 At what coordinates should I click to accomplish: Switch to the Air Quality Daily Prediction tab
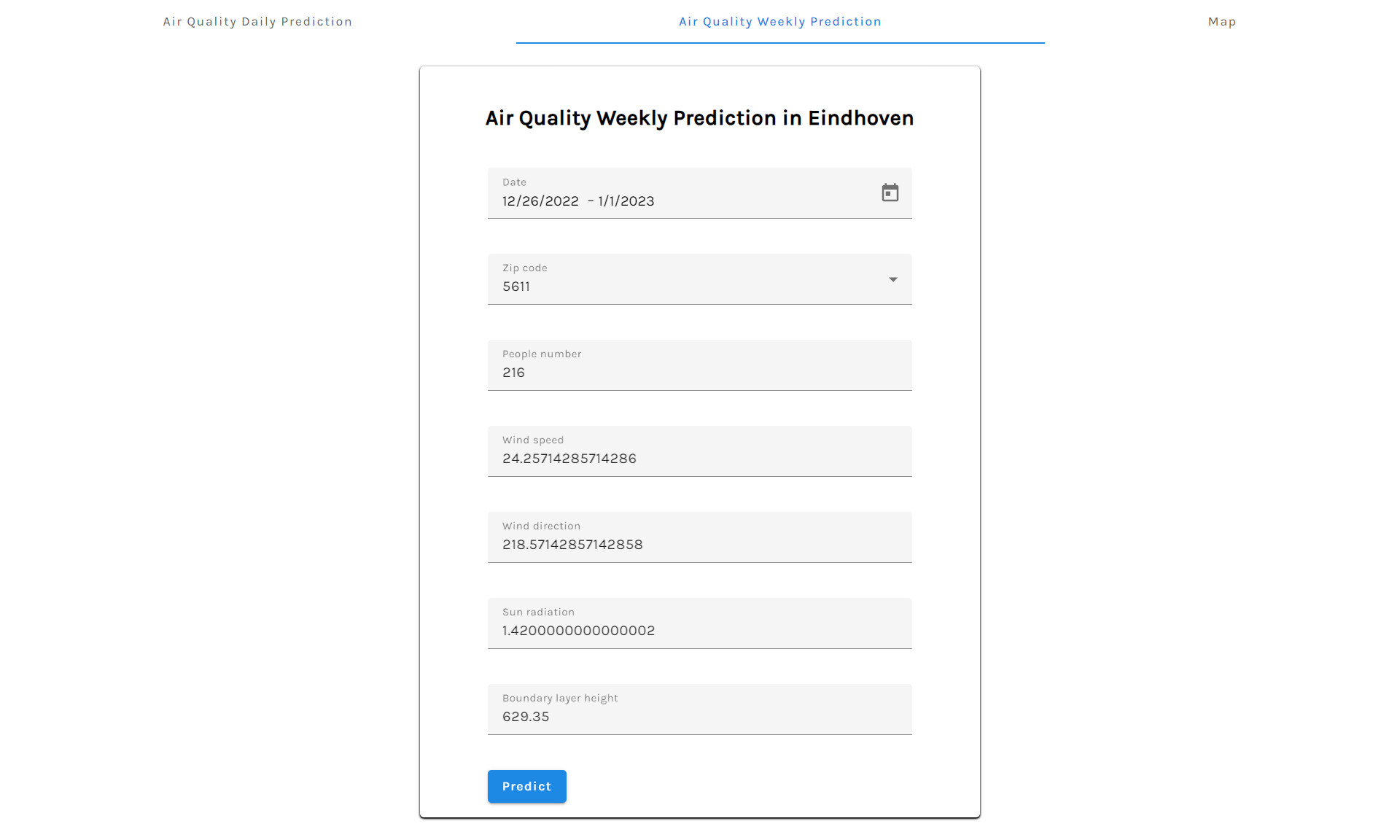tap(258, 21)
